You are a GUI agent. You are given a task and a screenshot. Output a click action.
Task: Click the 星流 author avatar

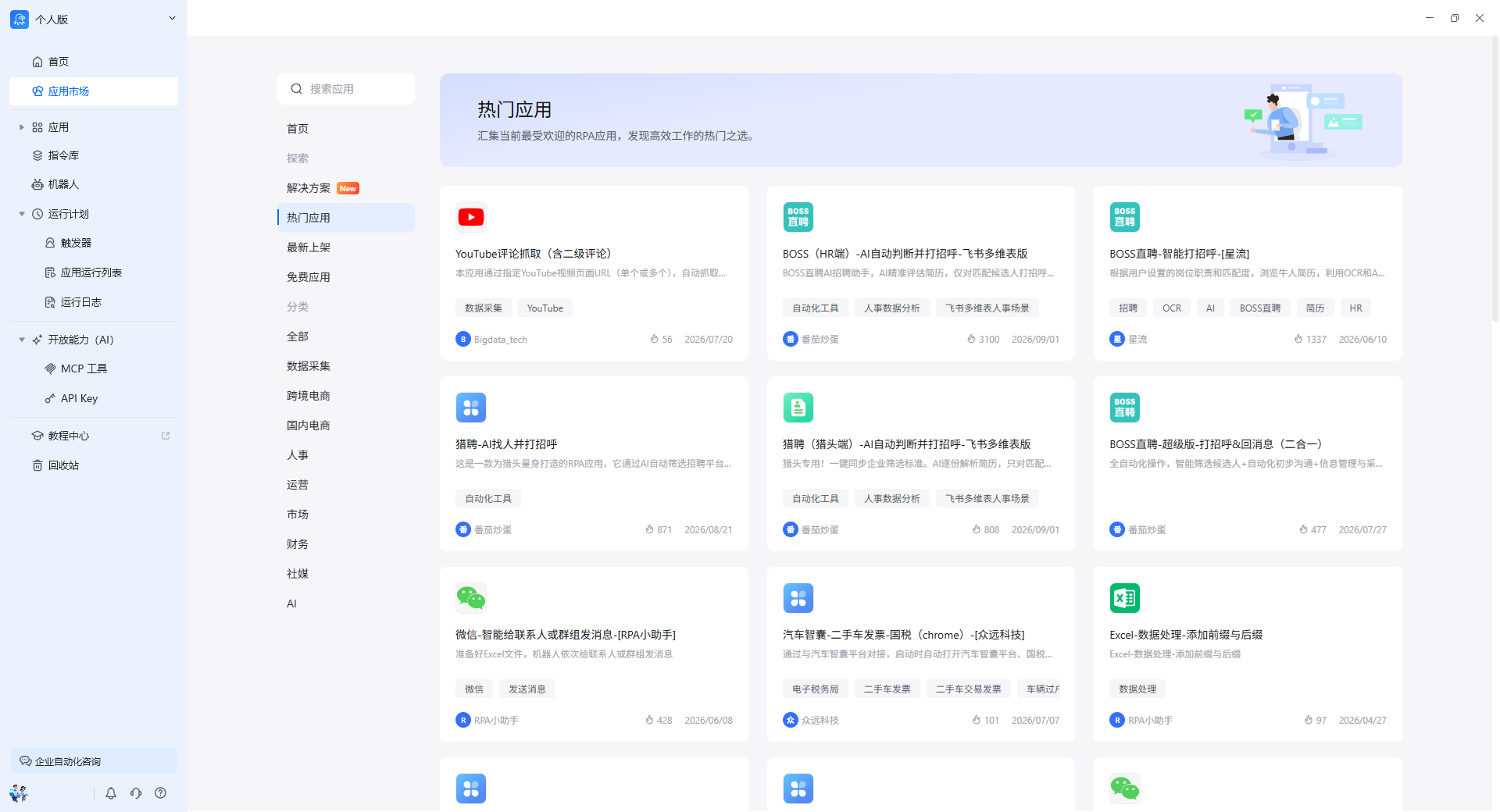coord(1117,339)
